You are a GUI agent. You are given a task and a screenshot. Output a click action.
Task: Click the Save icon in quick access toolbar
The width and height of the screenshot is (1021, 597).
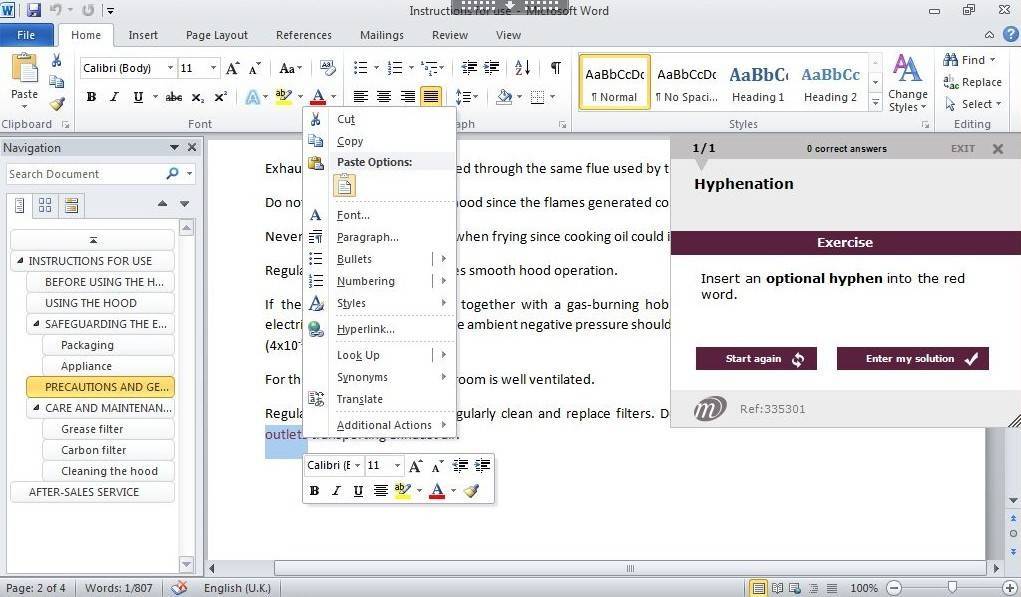click(34, 11)
